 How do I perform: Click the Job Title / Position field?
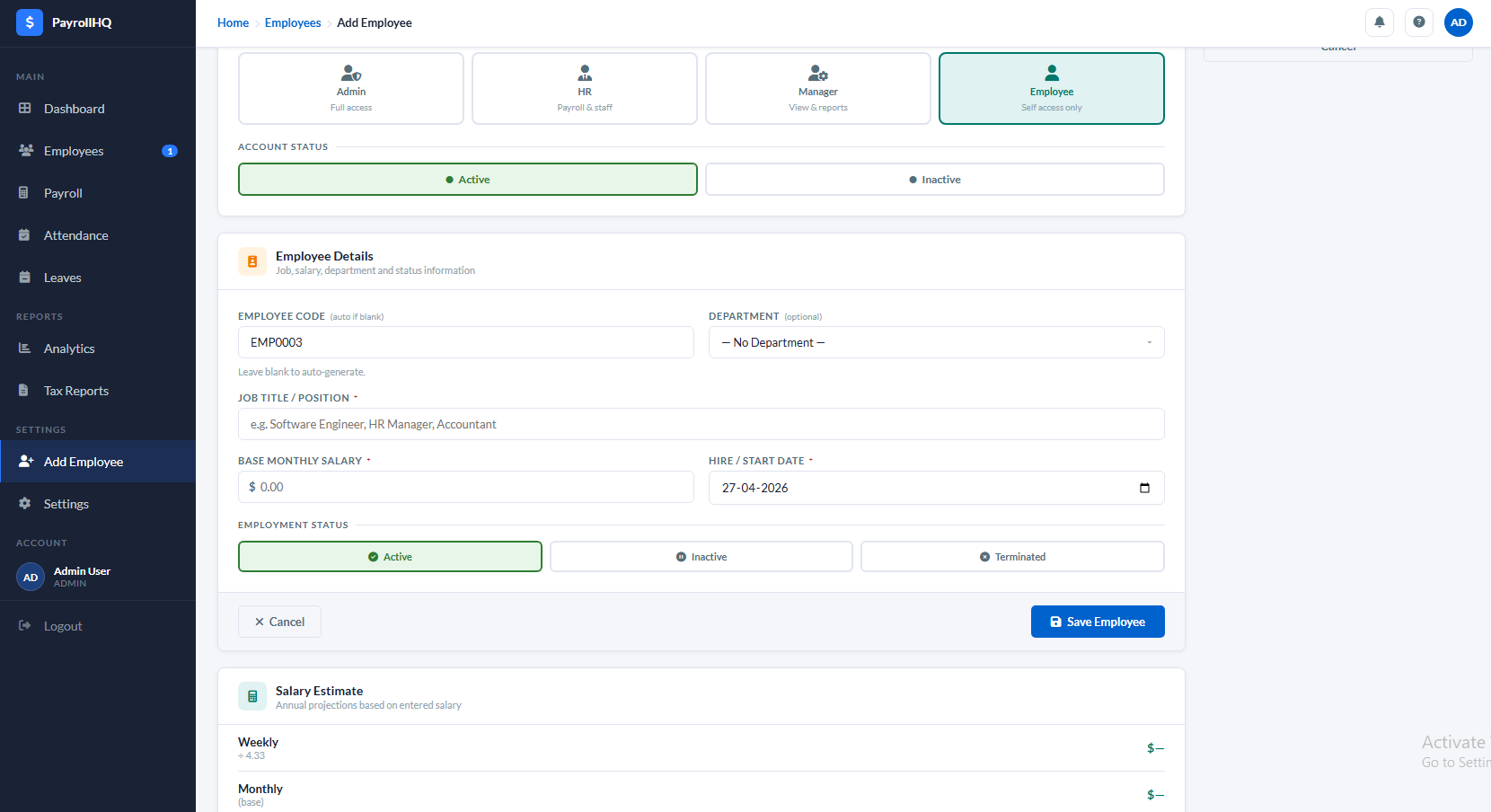click(701, 424)
